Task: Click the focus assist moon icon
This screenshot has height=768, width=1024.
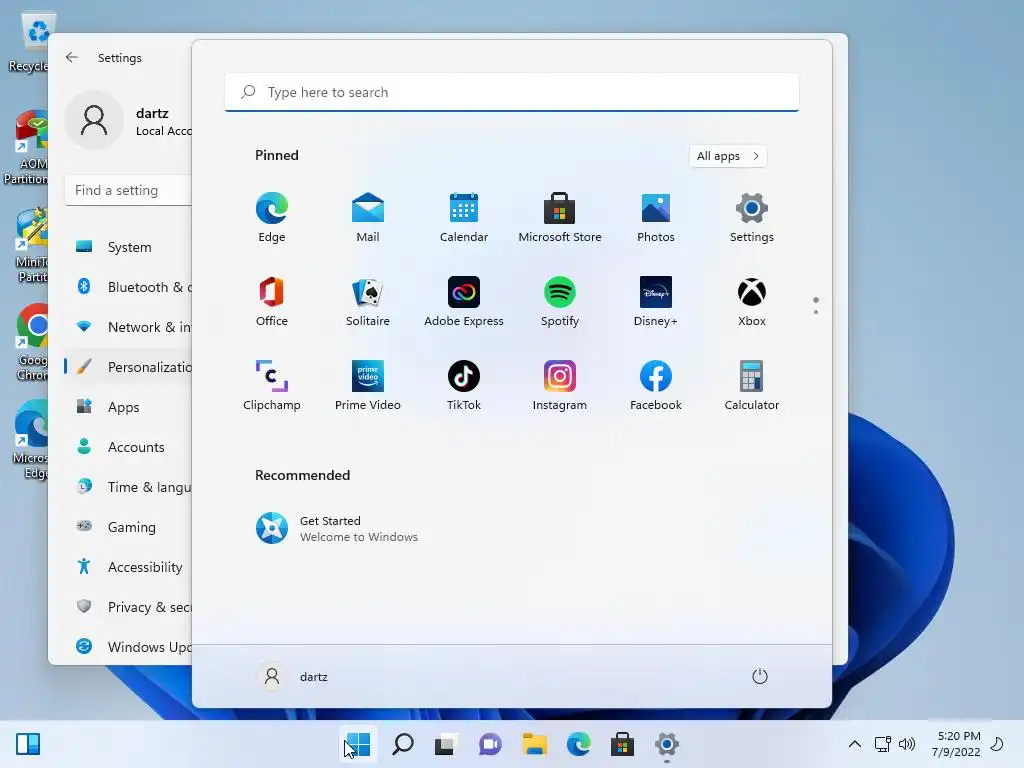Action: pos(997,744)
